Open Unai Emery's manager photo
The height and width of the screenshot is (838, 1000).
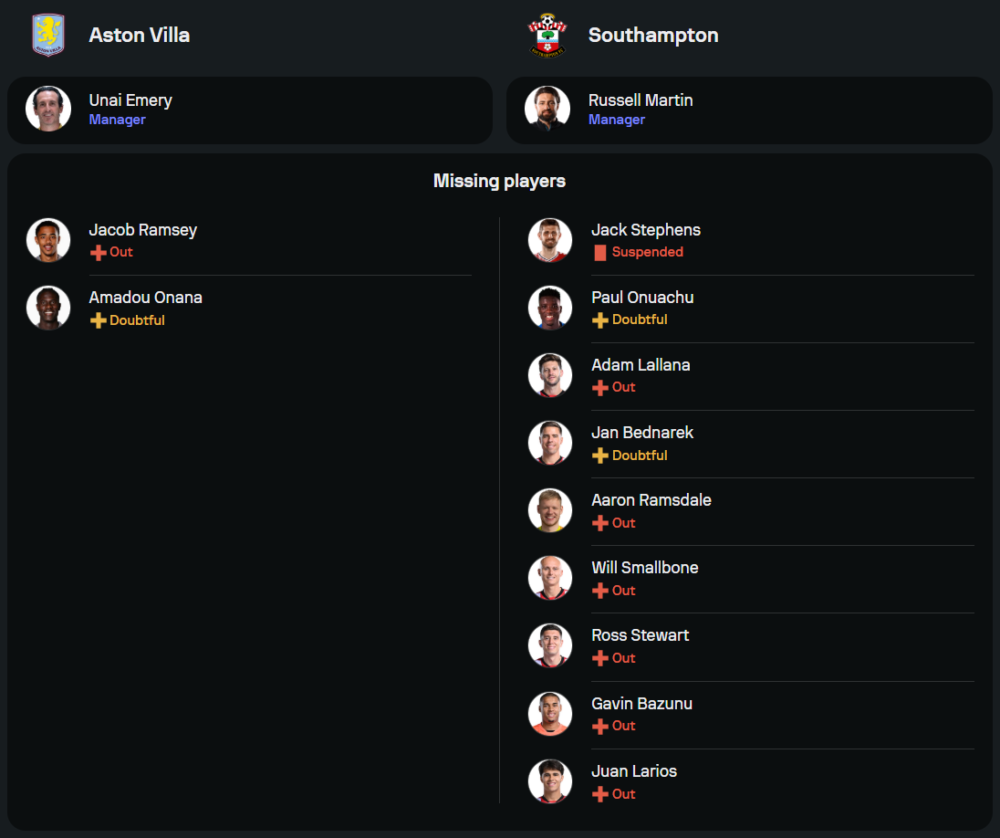point(48,109)
